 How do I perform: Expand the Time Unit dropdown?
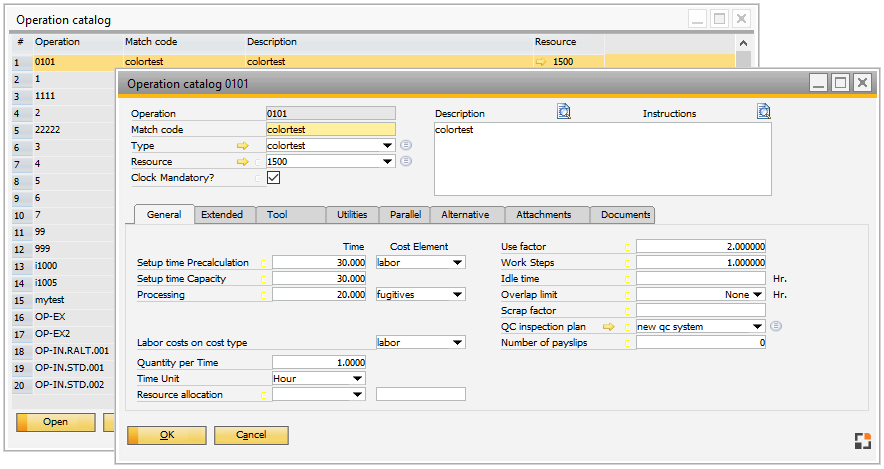[x=358, y=379]
